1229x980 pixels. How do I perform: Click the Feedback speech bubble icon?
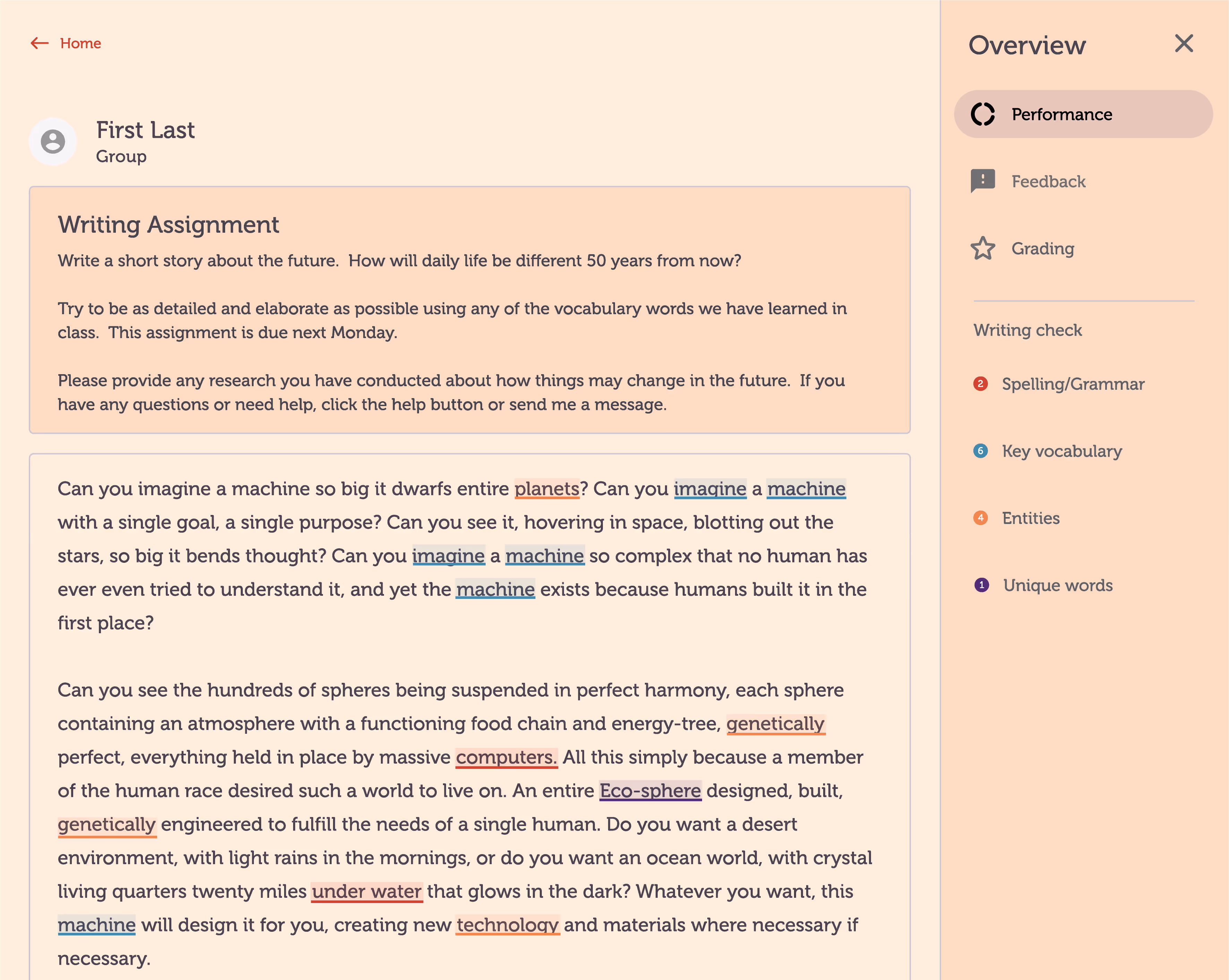pos(983,181)
